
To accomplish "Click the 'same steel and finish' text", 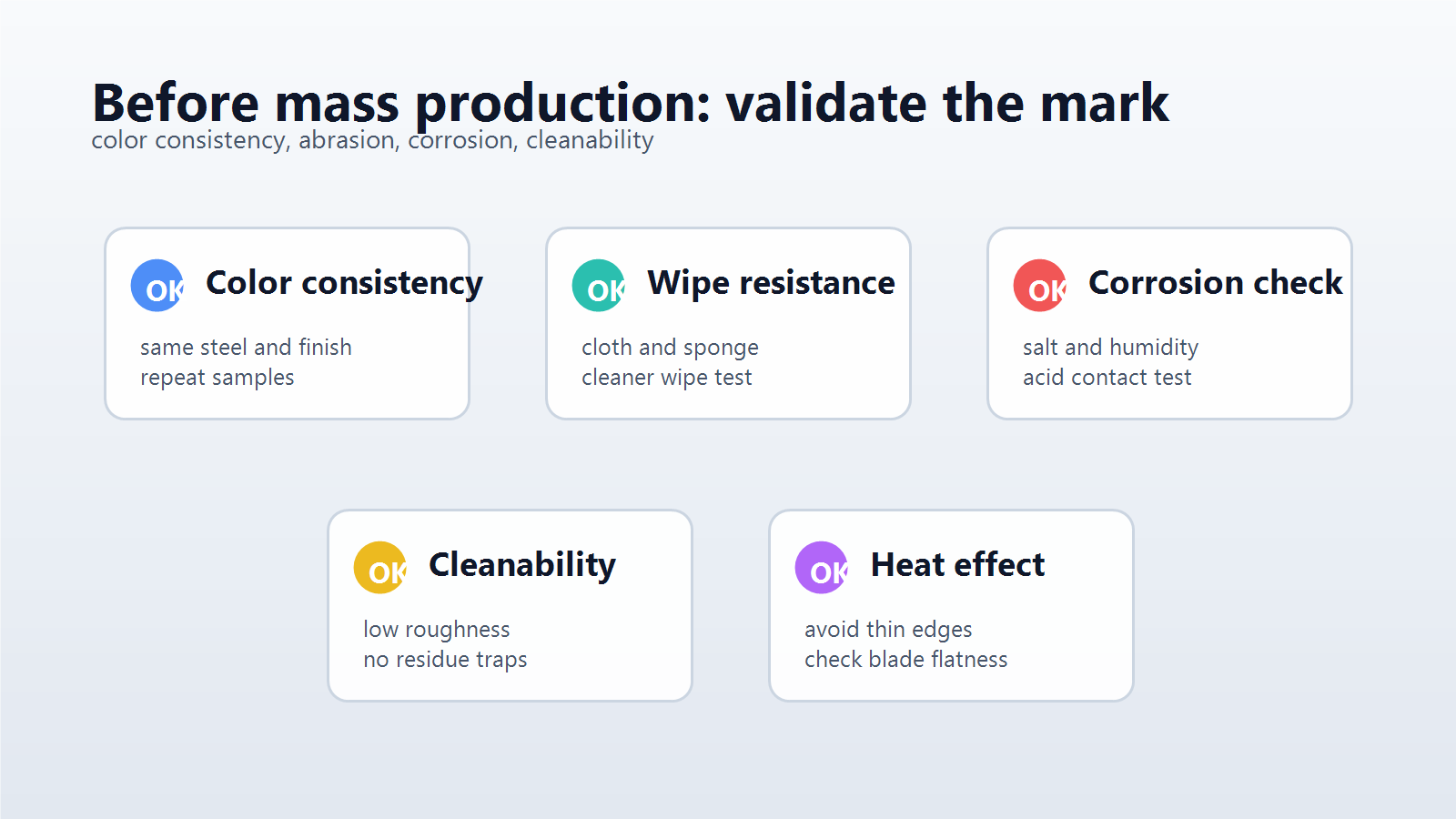I will 246,348.
